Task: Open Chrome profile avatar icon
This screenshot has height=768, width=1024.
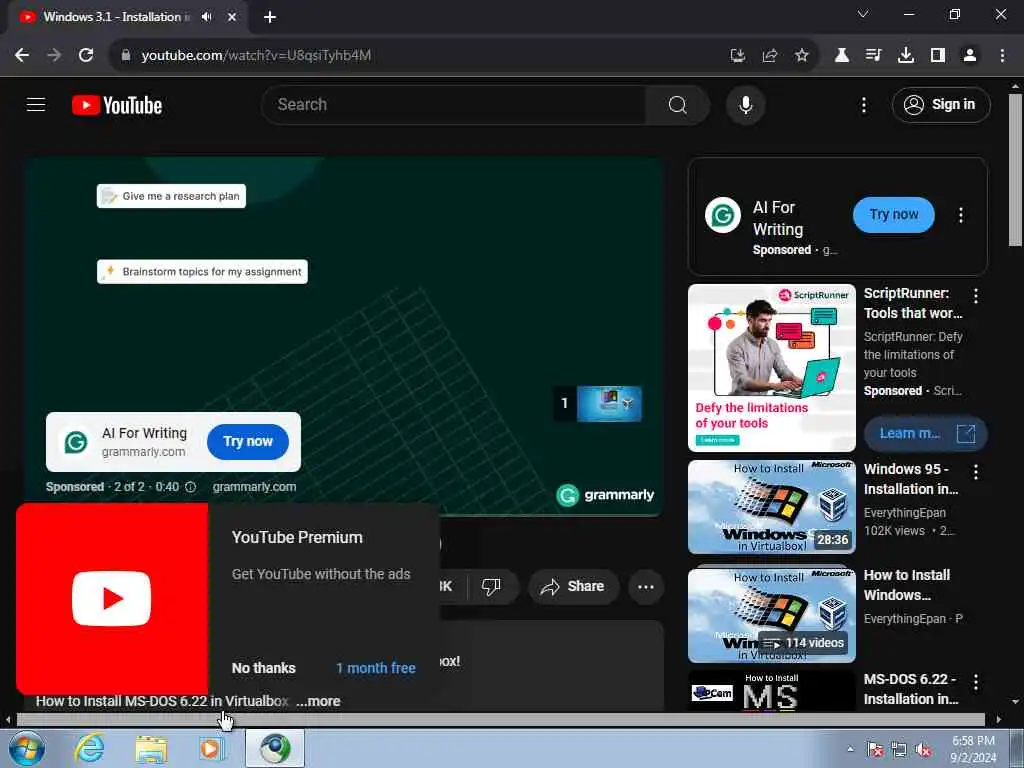Action: (x=970, y=56)
